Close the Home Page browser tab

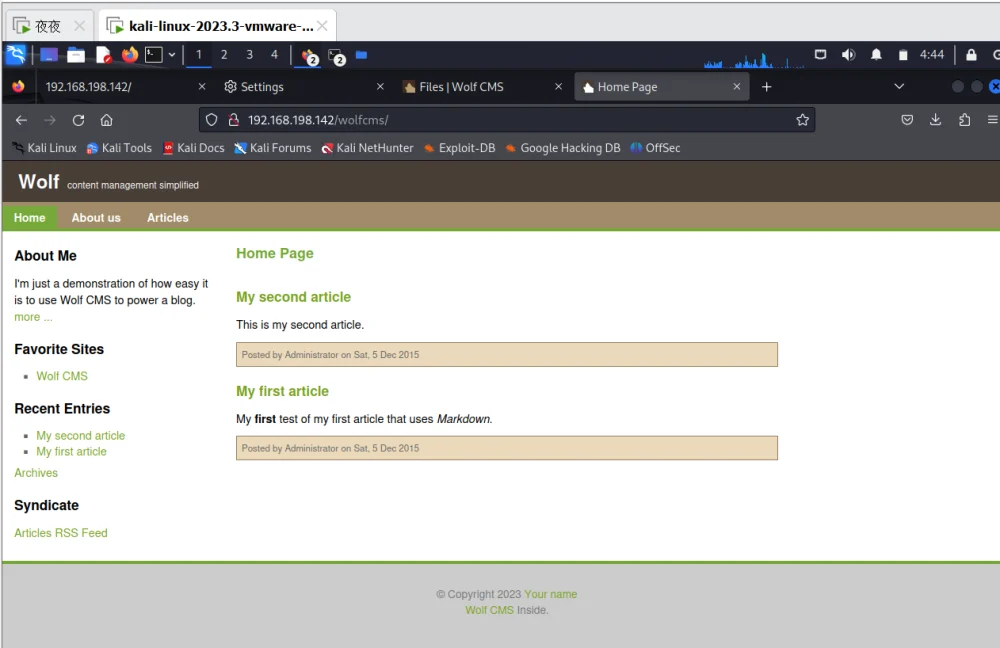point(737,86)
